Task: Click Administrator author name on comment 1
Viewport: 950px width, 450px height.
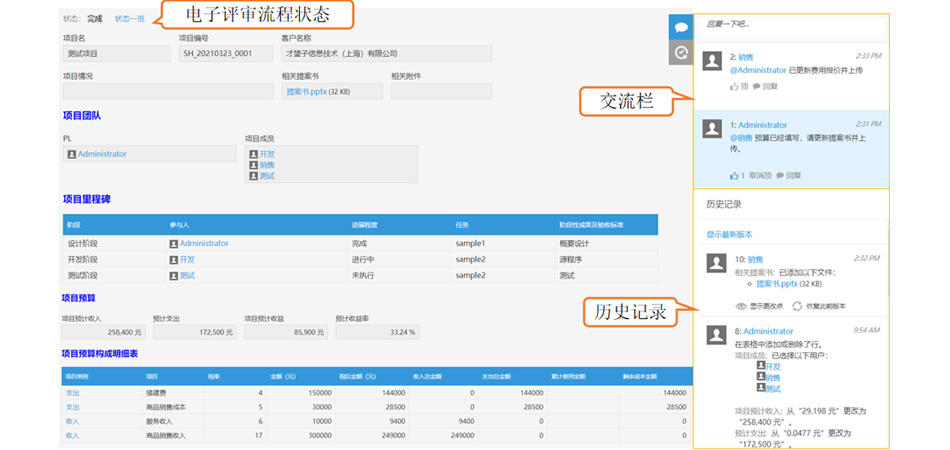Action: point(763,125)
